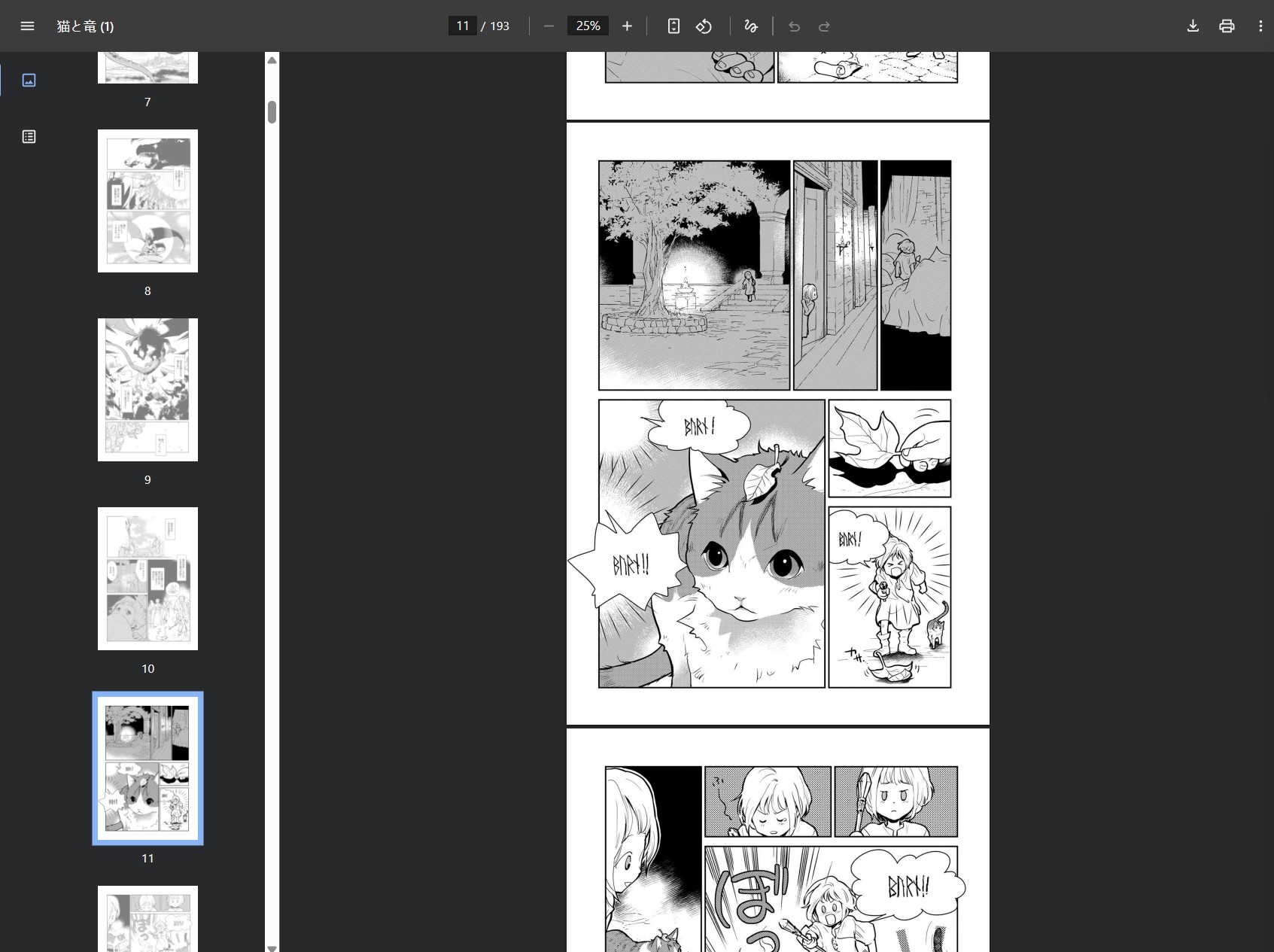Switch to thumbnails view in sidebar

coord(29,80)
